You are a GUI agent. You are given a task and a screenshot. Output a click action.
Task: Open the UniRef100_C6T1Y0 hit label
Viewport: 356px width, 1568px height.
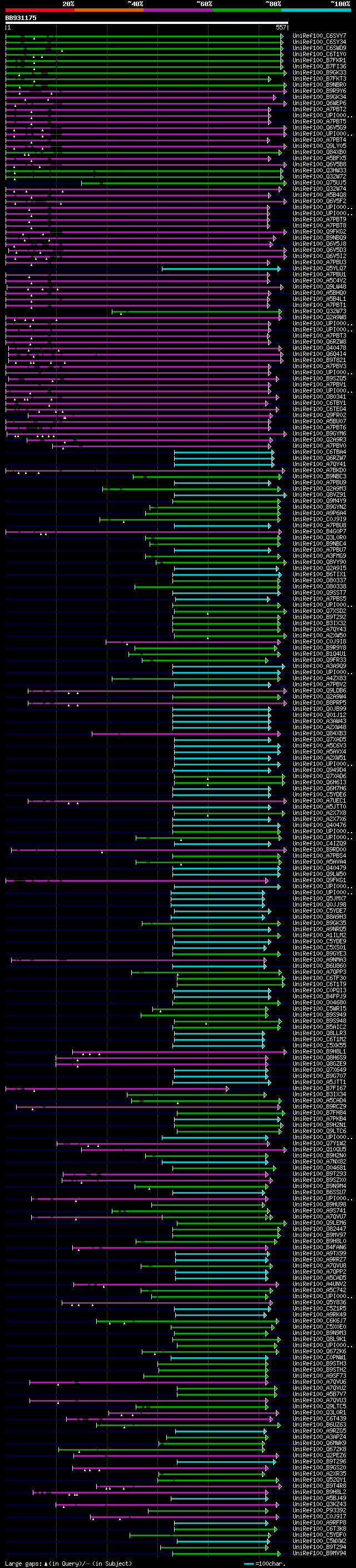point(319,54)
